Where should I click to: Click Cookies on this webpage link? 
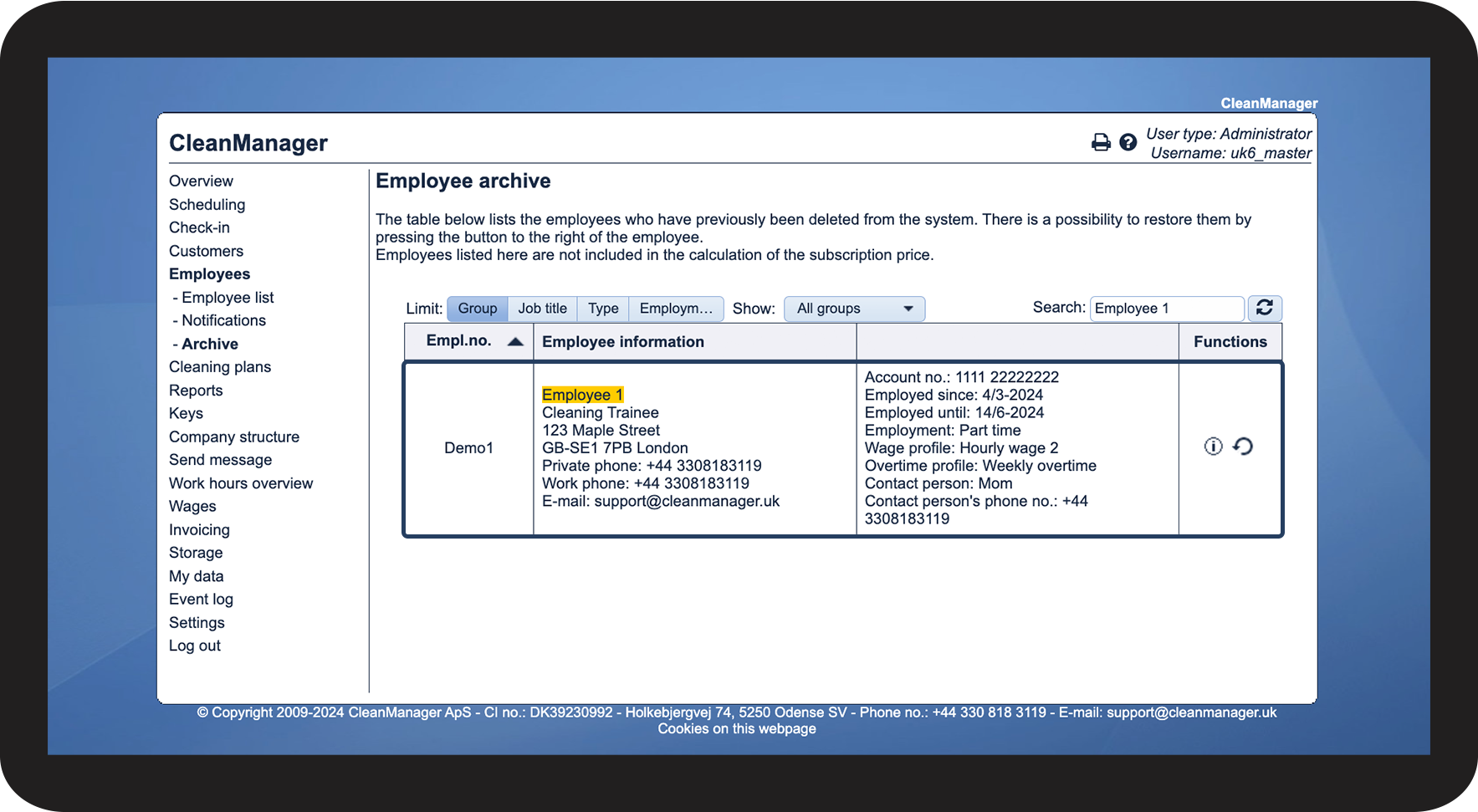point(737,729)
